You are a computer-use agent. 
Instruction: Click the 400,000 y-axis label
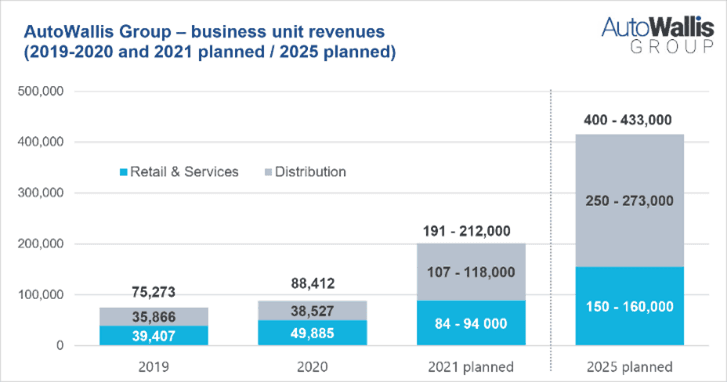click(x=41, y=142)
